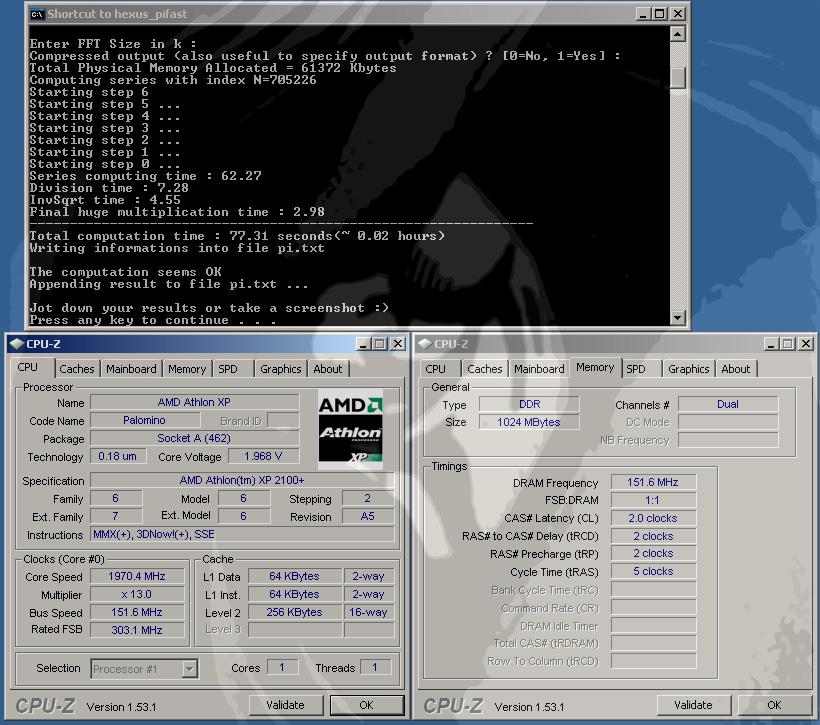Maximize the hexus_pifast console window
The width and height of the screenshot is (820, 725).
[660, 14]
